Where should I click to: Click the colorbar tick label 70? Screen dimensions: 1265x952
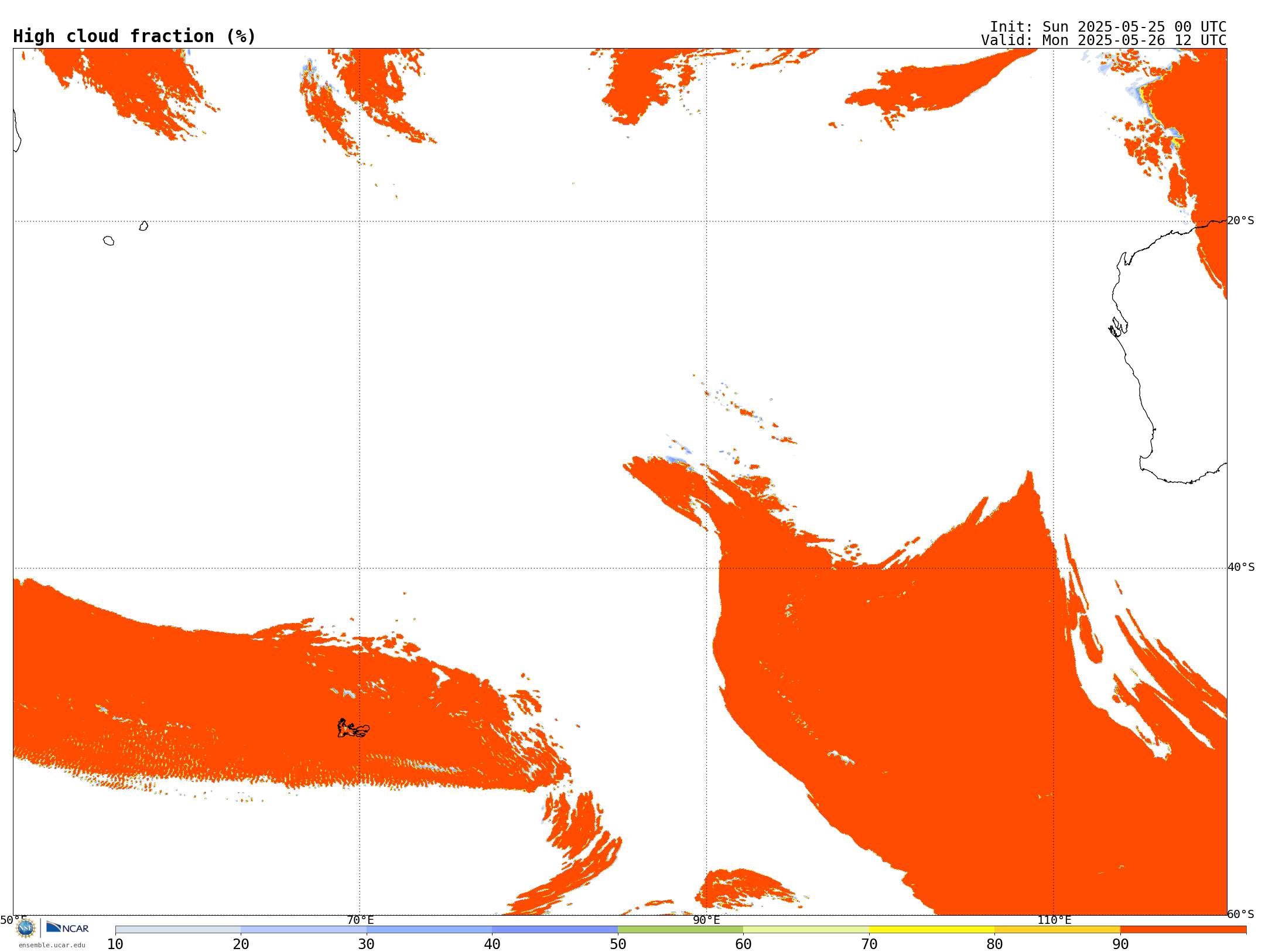[869, 944]
